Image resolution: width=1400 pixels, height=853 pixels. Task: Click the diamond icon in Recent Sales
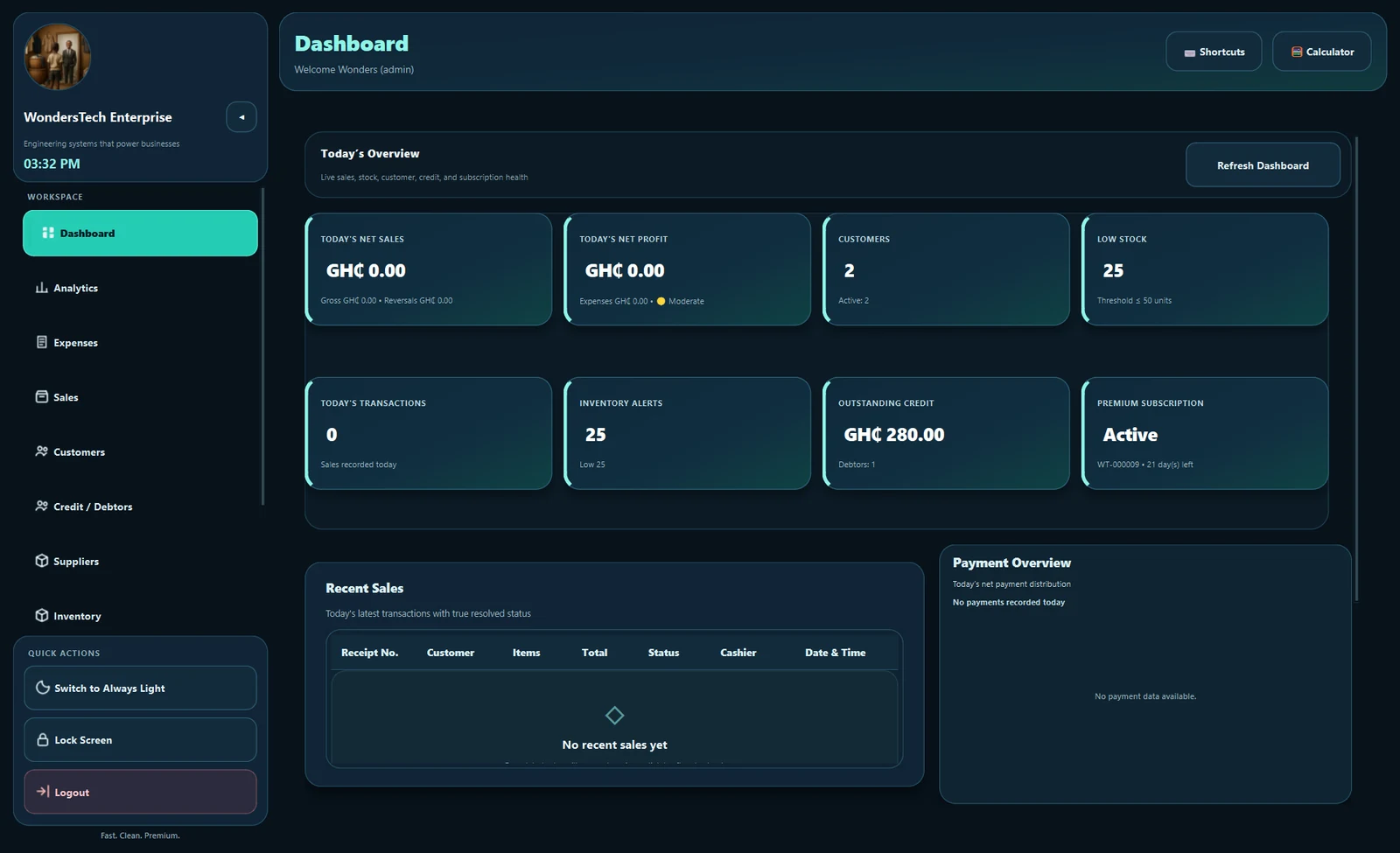614,716
